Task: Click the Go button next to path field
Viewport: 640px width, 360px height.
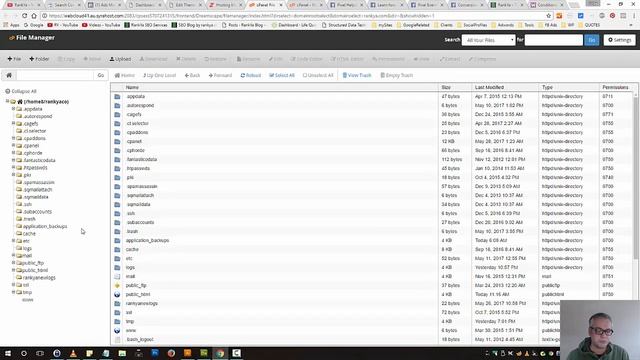Action: click(100, 75)
